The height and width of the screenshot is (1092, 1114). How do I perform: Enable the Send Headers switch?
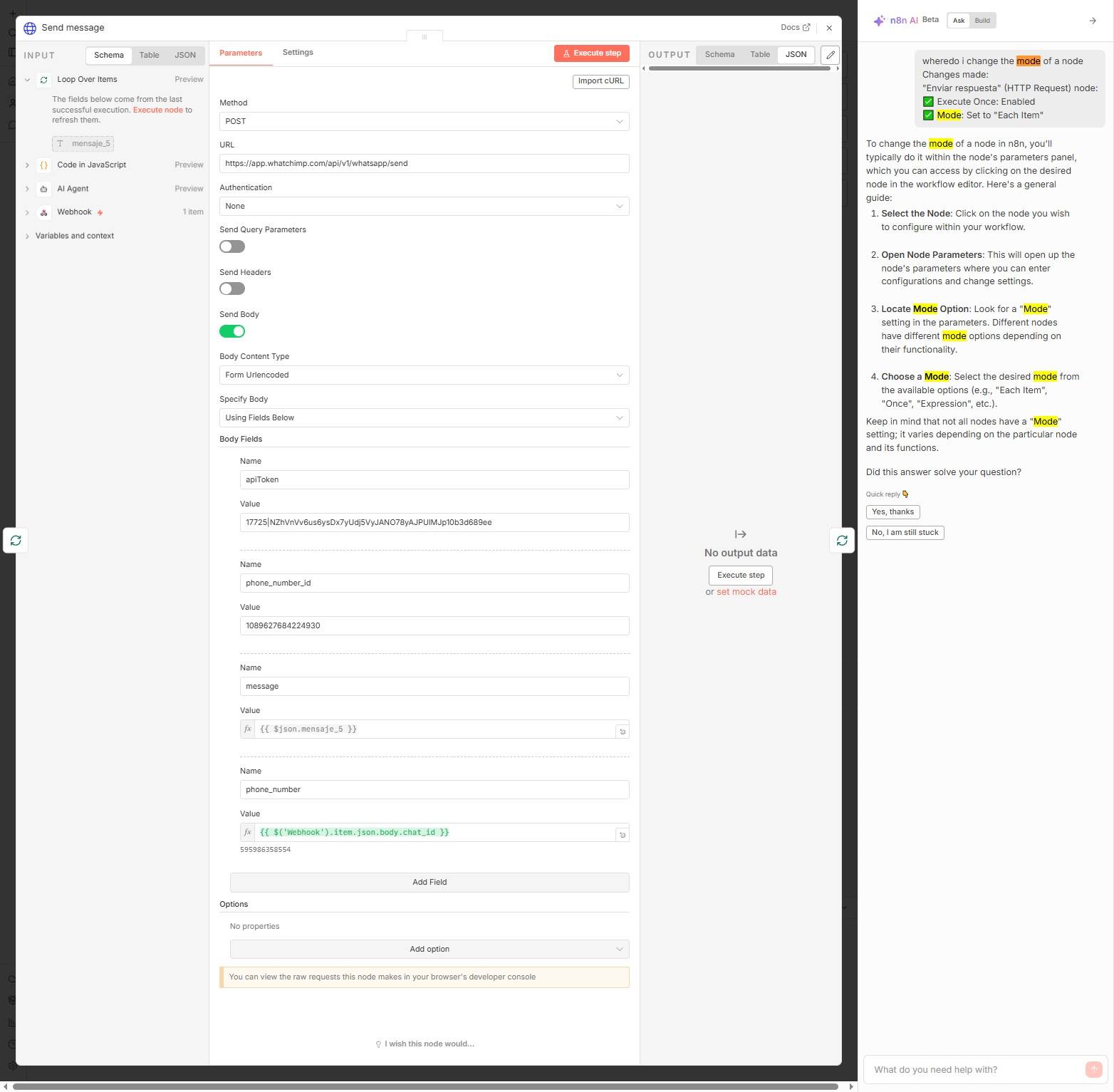tap(232, 288)
